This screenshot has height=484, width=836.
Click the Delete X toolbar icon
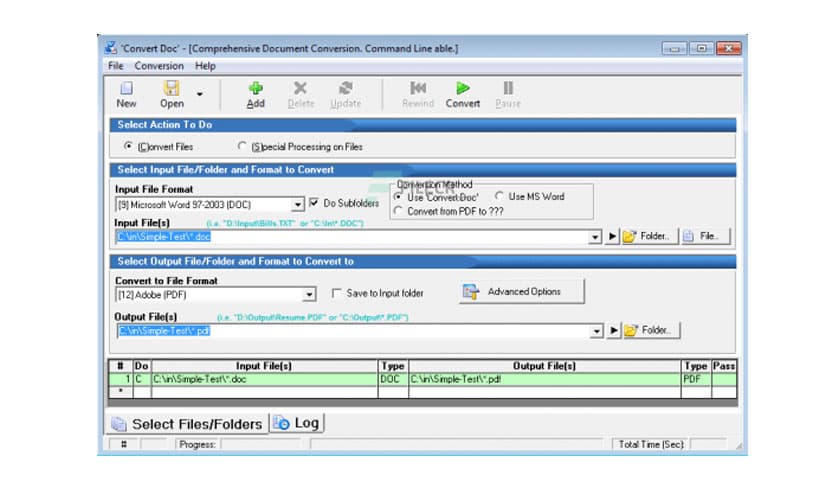point(301,88)
